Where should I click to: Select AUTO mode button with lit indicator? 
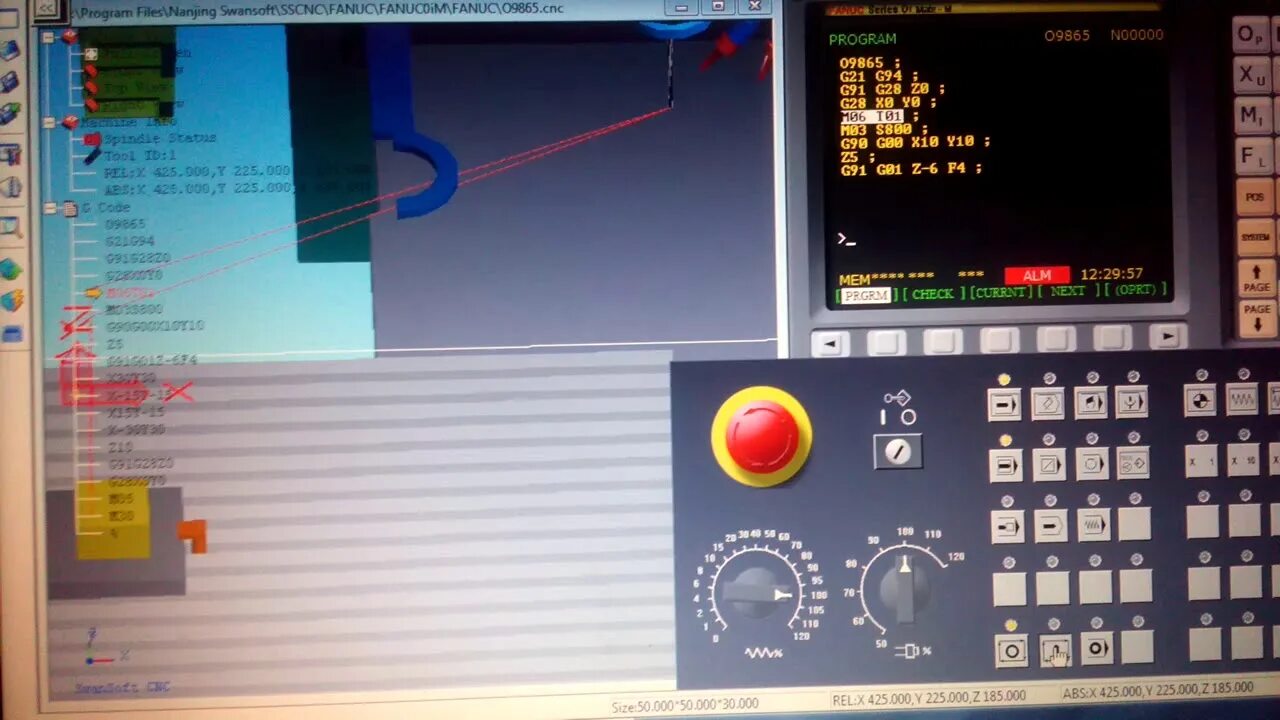click(x=1004, y=404)
